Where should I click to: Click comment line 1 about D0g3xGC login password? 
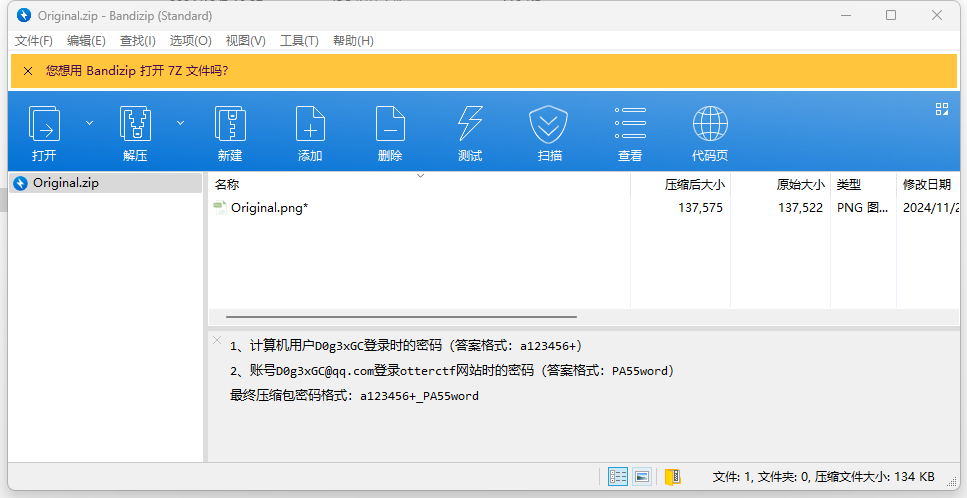click(x=406, y=346)
